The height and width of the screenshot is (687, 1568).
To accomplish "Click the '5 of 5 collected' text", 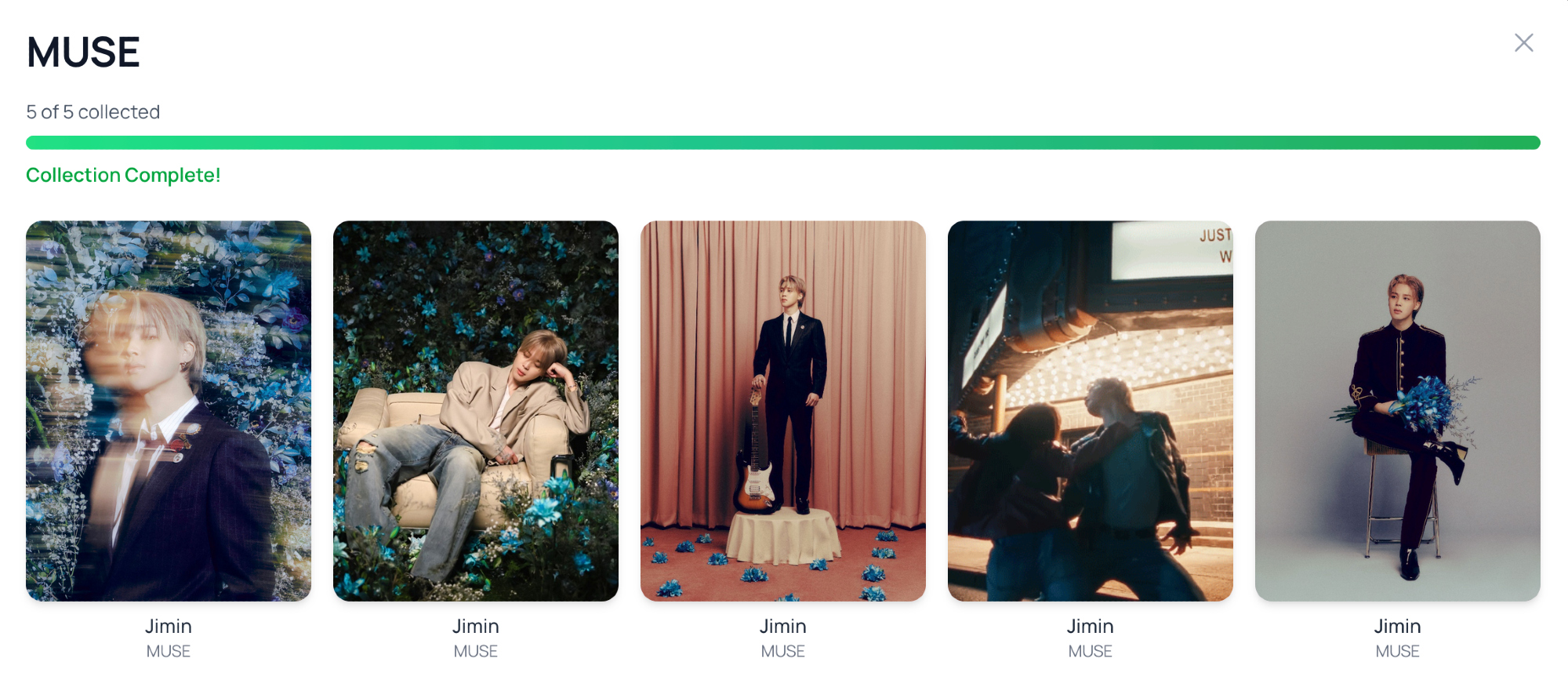I will (93, 112).
